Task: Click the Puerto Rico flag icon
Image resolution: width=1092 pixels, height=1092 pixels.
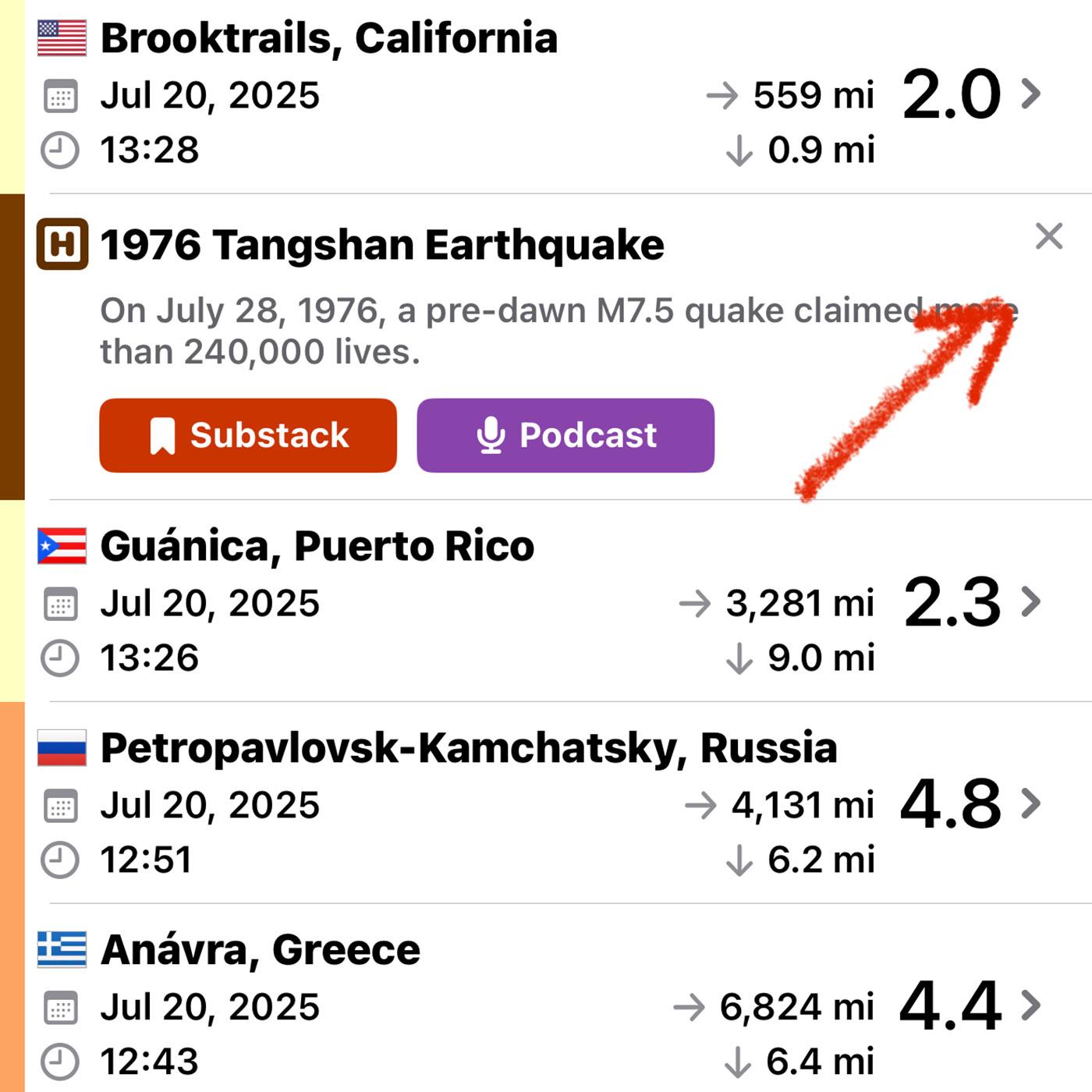Action: point(62,546)
